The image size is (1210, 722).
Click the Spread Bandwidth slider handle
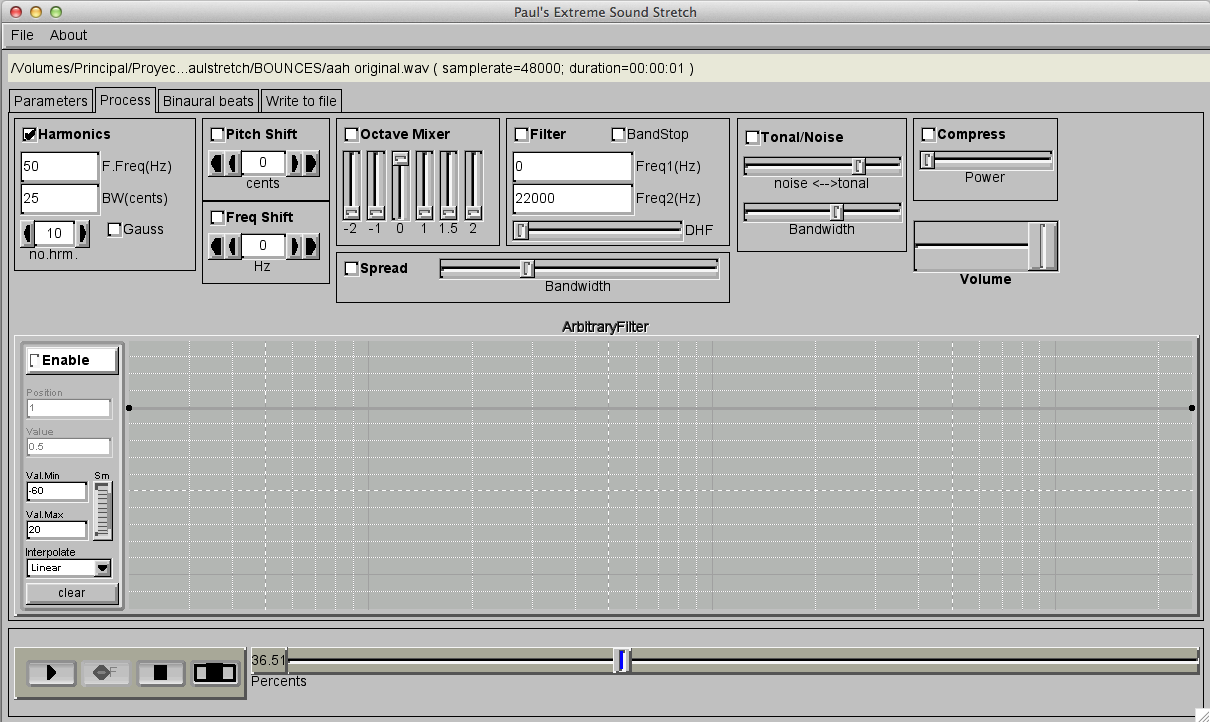pos(527,268)
